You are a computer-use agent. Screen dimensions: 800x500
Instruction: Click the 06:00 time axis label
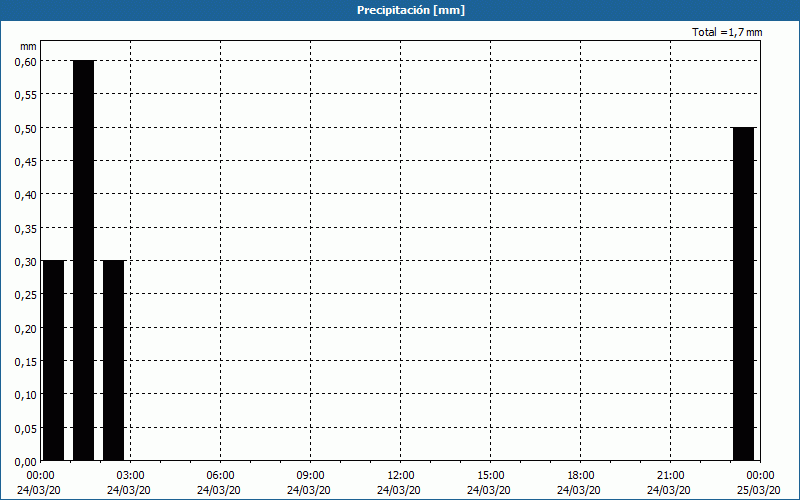[x=220, y=476]
